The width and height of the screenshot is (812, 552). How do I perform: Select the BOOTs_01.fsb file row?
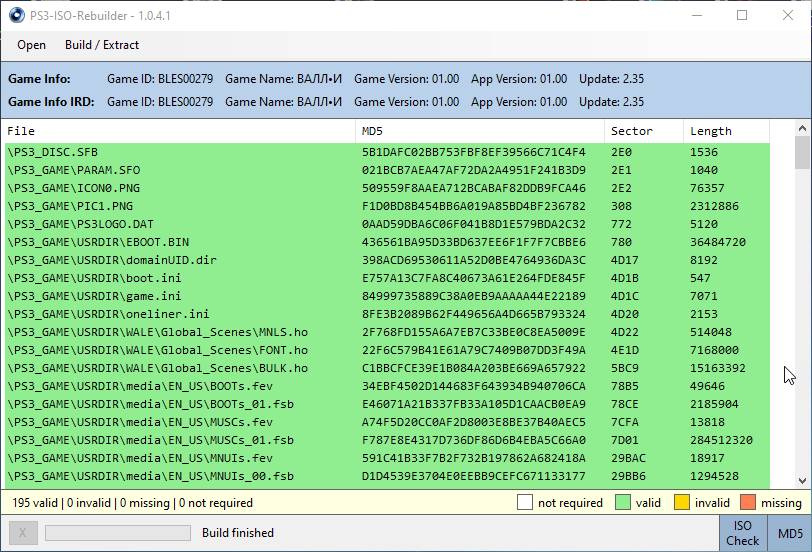[387, 404]
